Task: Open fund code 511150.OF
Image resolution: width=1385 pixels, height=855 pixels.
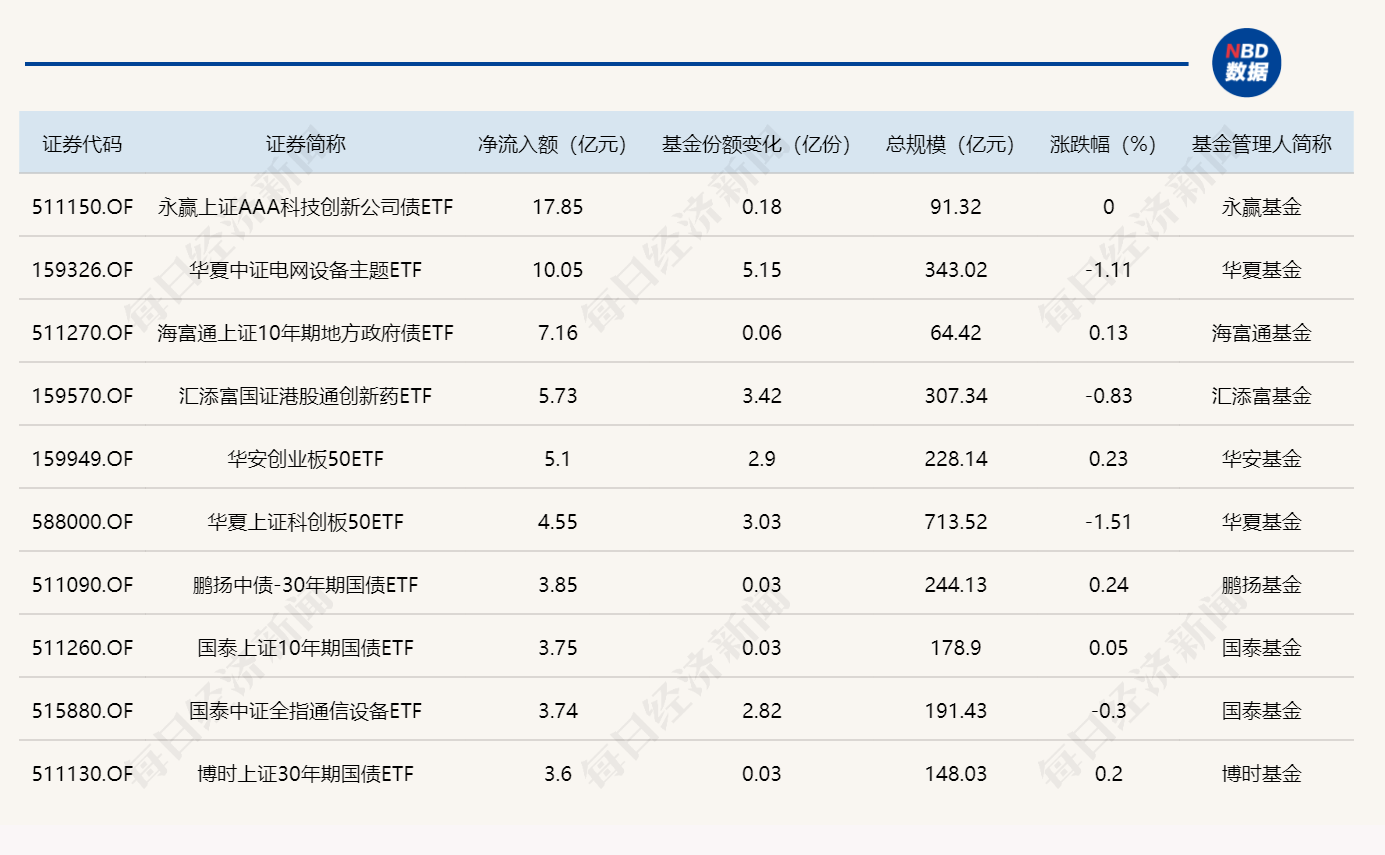Action: (84, 206)
